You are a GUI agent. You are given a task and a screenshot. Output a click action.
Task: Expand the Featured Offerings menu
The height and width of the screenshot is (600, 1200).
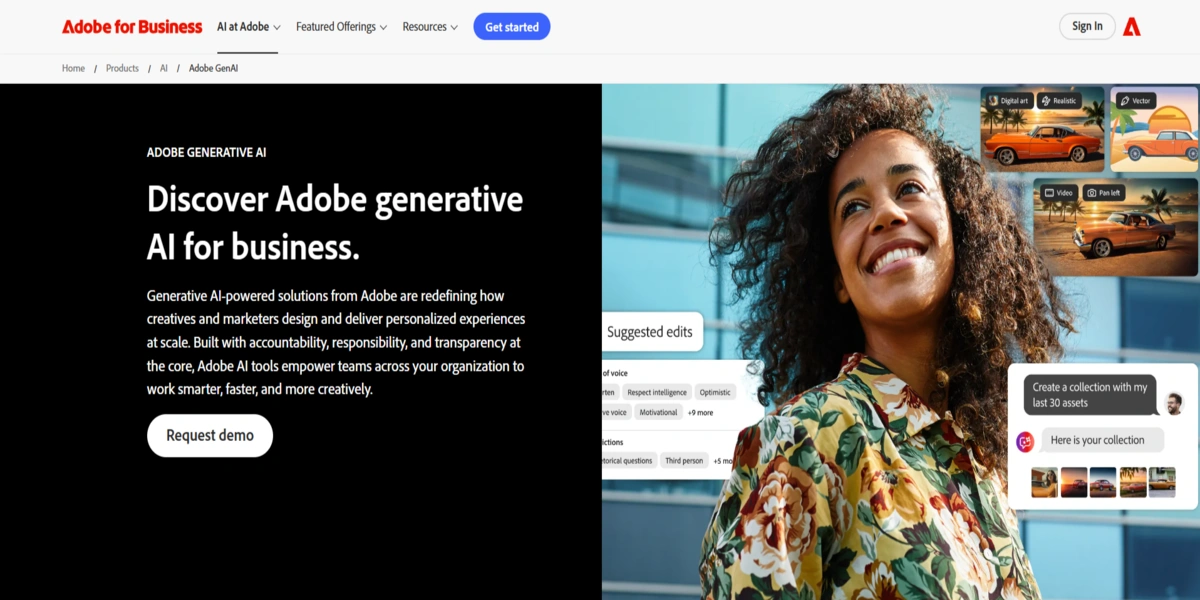coord(341,27)
